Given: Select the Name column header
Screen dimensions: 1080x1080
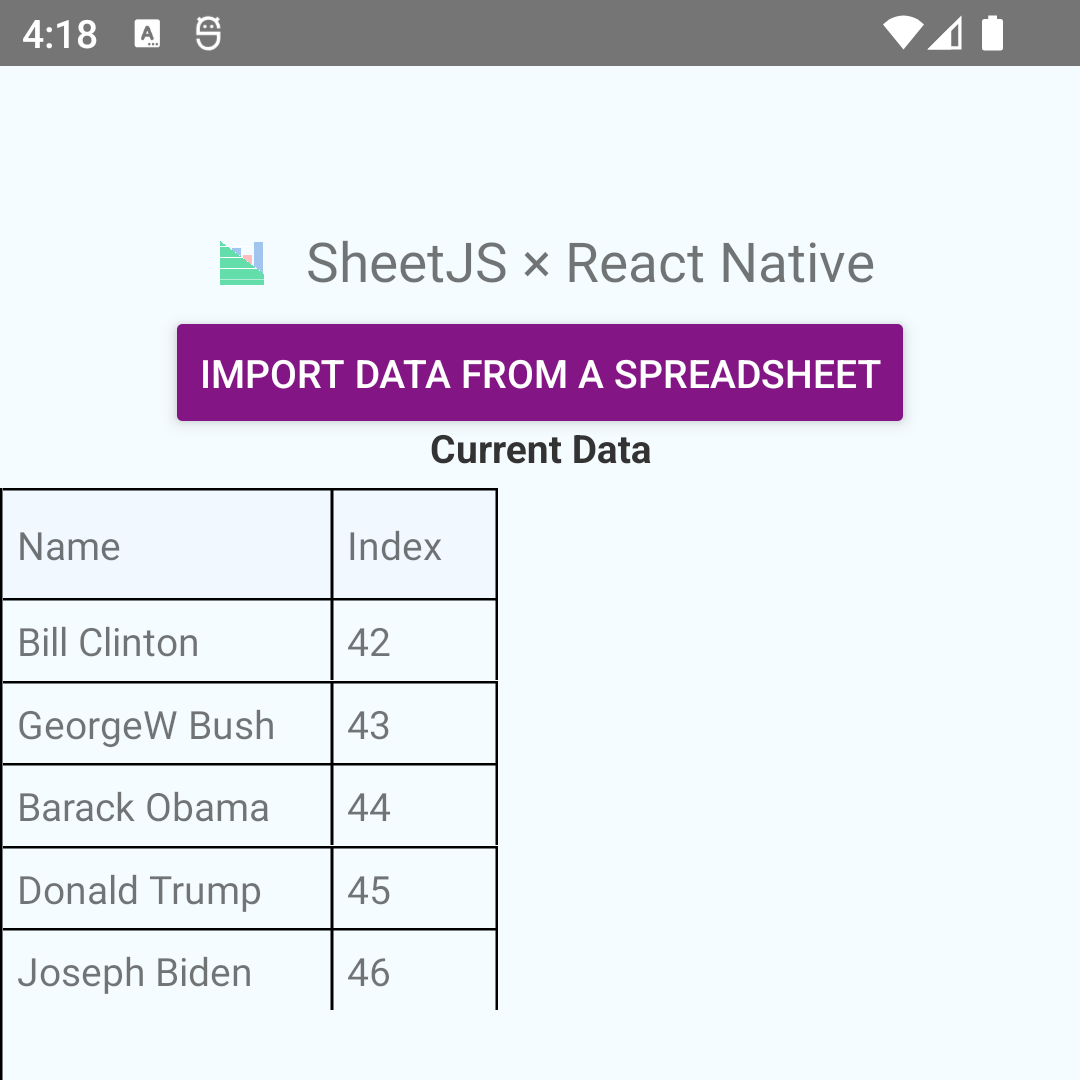Looking at the screenshot, I should [x=165, y=545].
